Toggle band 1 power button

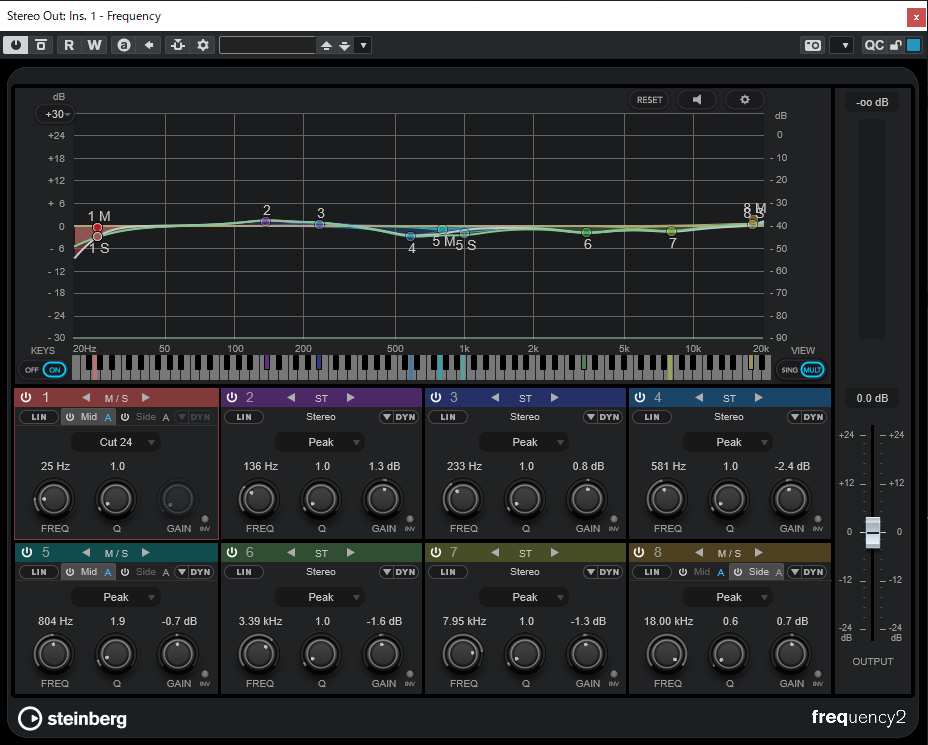26,398
